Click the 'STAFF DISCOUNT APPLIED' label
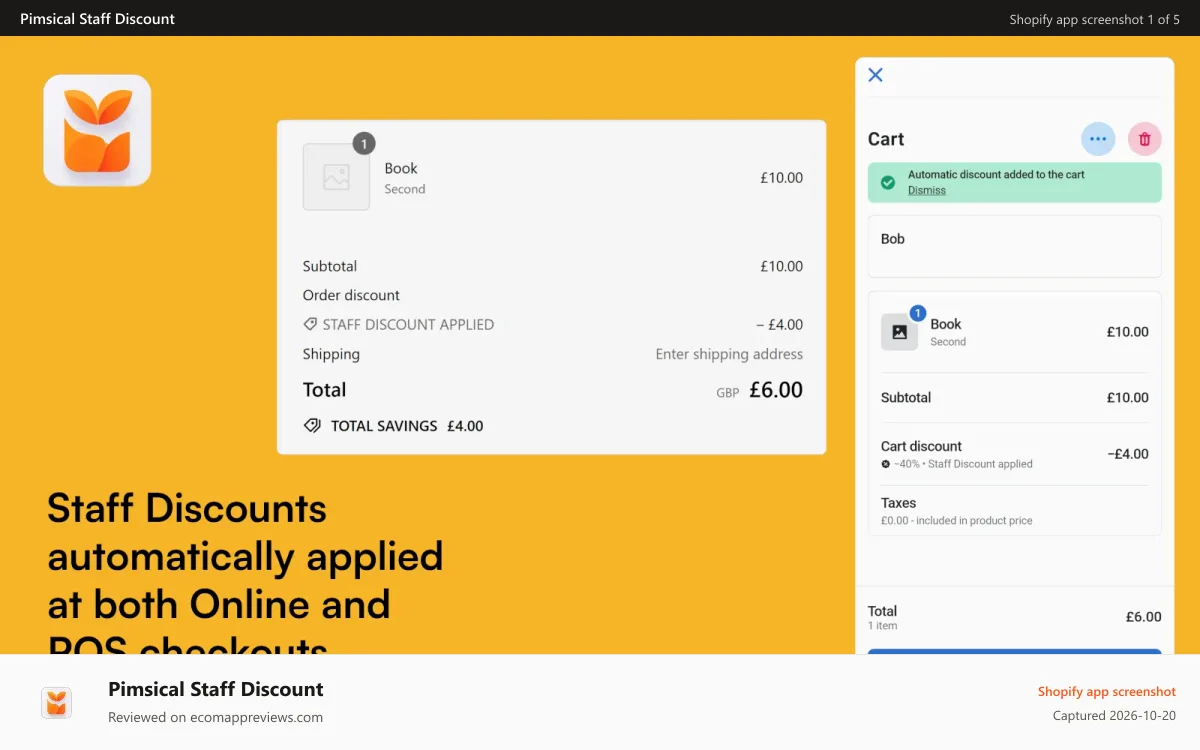This screenshot has width=1200, height=750. 408,324
